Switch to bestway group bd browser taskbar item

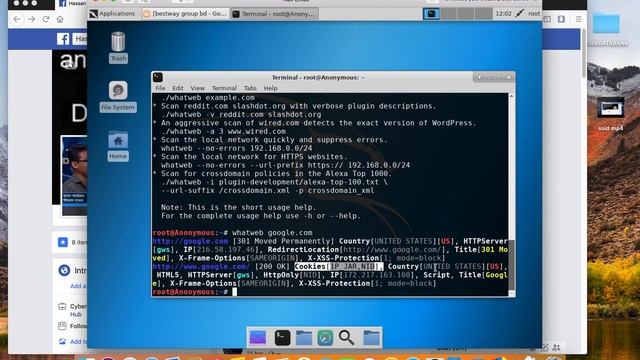[184, 13]
